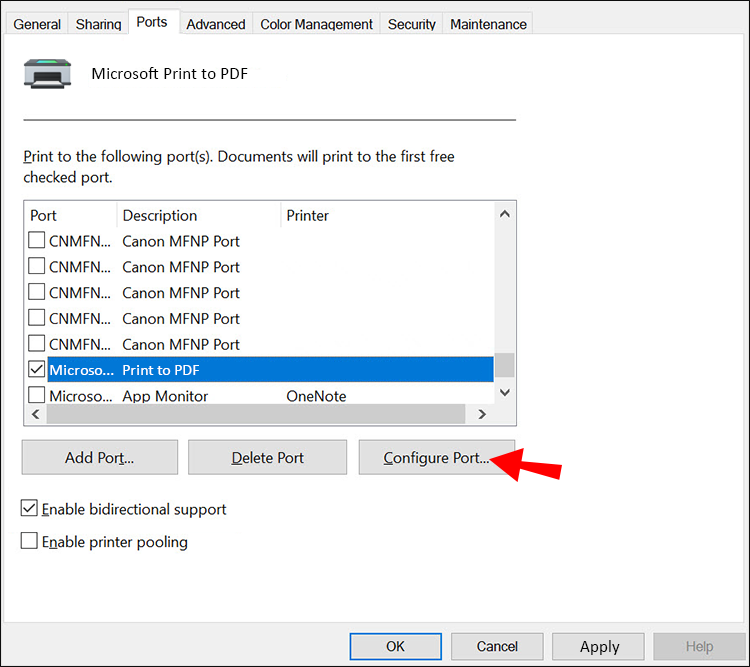This screenshot has height=667, width=750.
Task: Go to the Advanced tab
Action: point(215,24)
